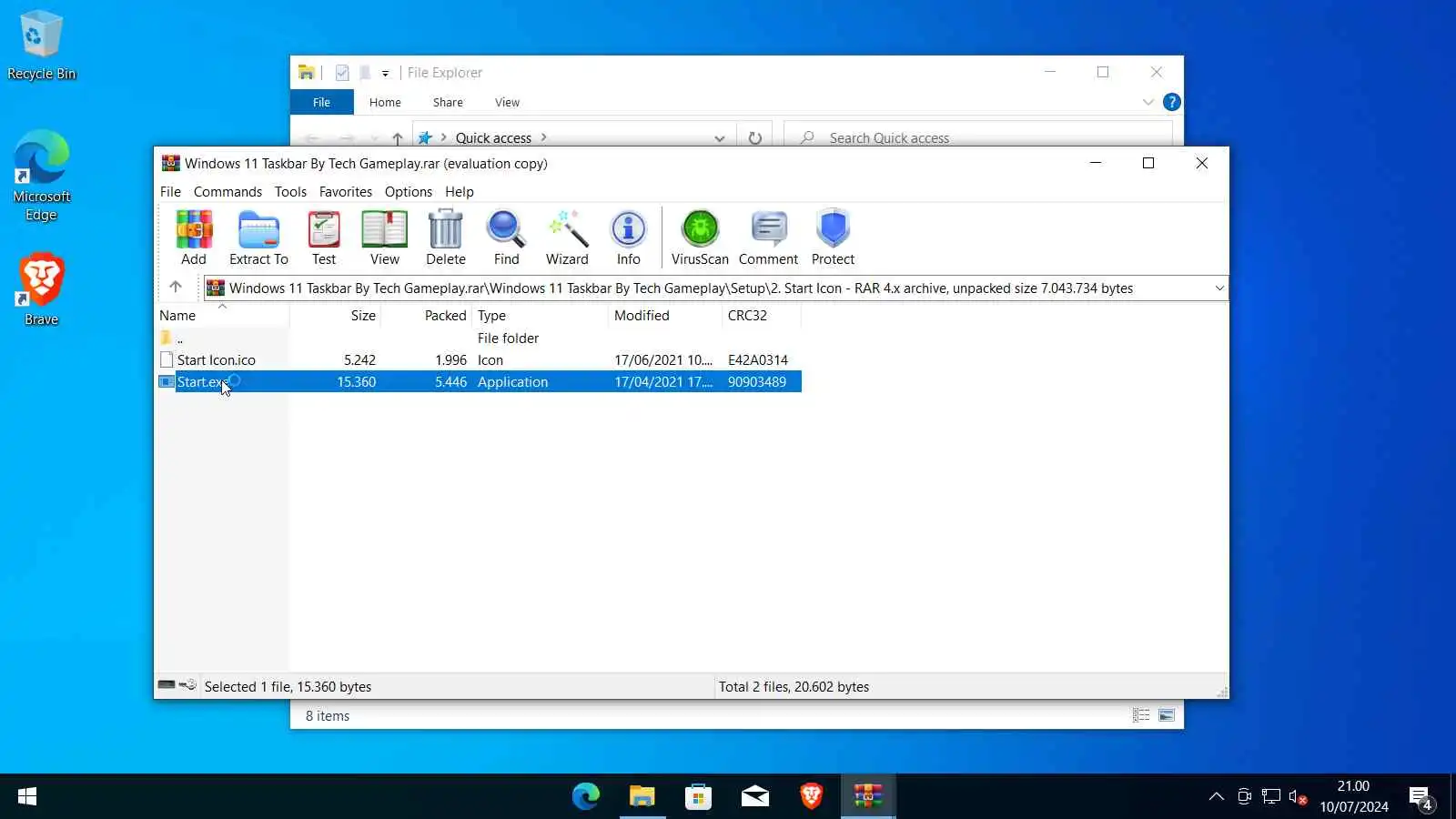Screen dimensions: 1456x819
Task: Switch to the Share ribbon tab
Action: [x=448, y=102]
